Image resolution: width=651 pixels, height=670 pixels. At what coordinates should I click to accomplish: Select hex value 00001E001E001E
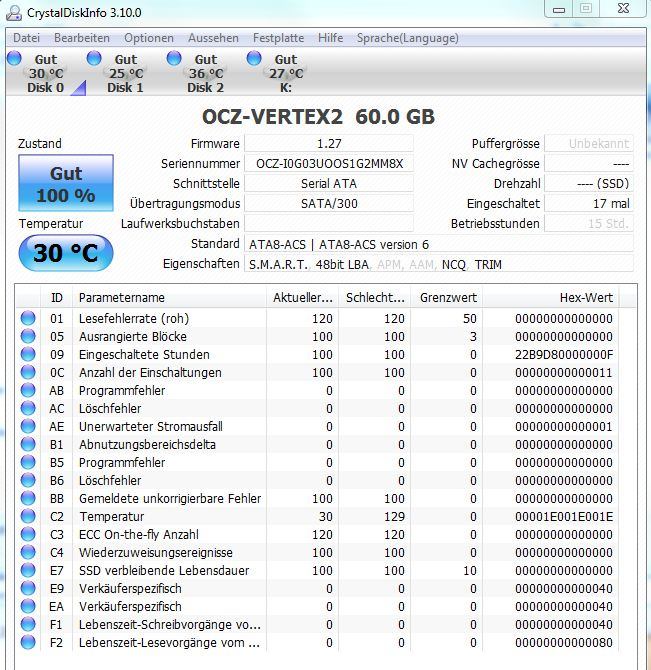point(564,517)
